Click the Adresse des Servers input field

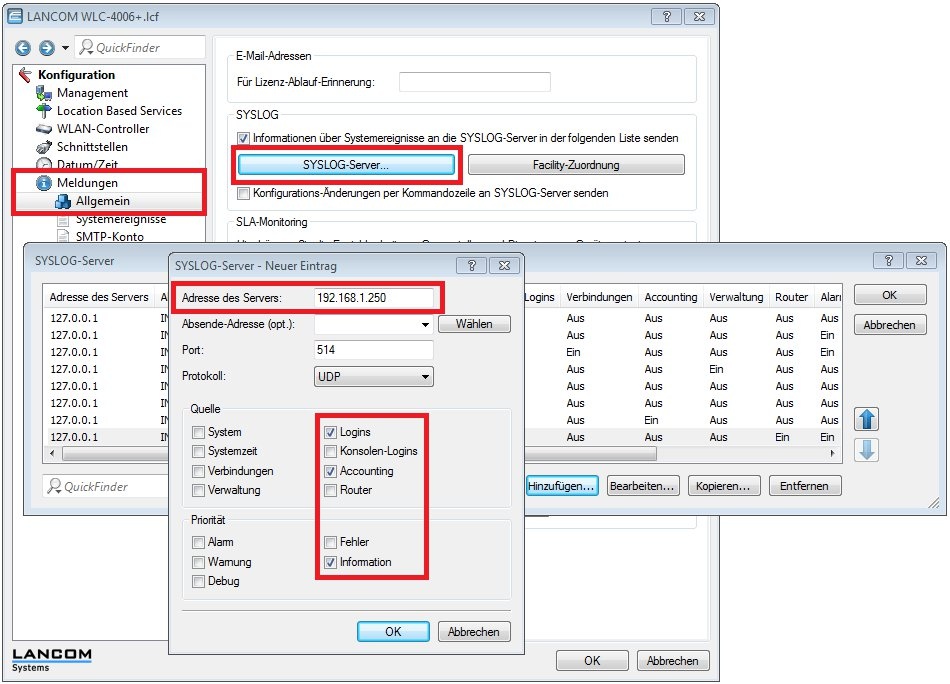pyautogui.click(x=374, y=298)
